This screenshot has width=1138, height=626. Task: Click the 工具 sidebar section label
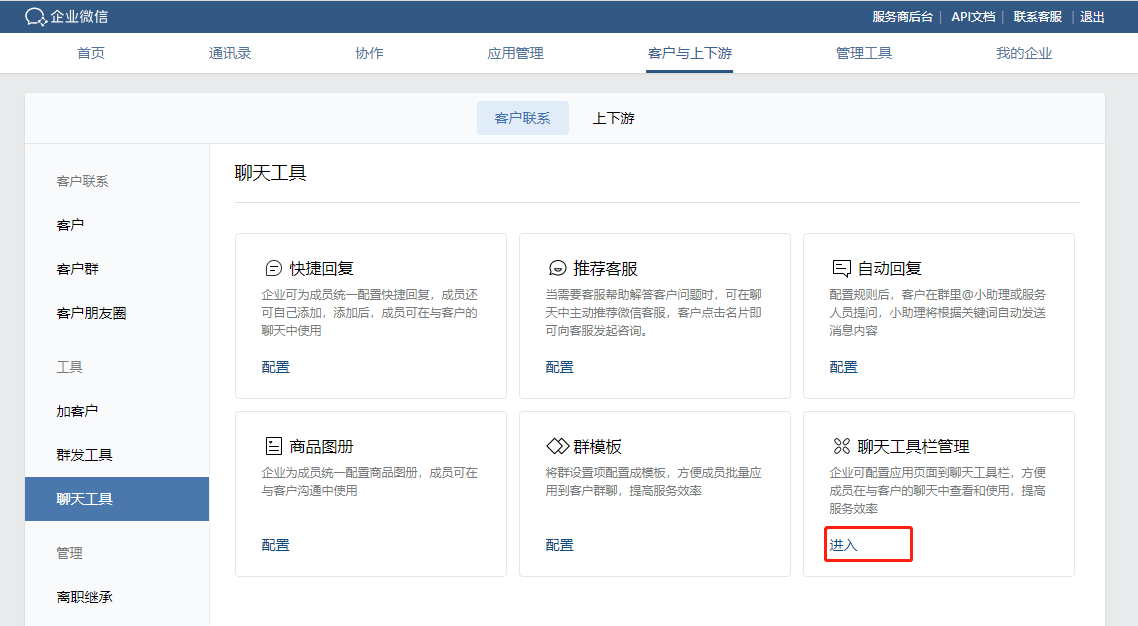pos(70,367)
